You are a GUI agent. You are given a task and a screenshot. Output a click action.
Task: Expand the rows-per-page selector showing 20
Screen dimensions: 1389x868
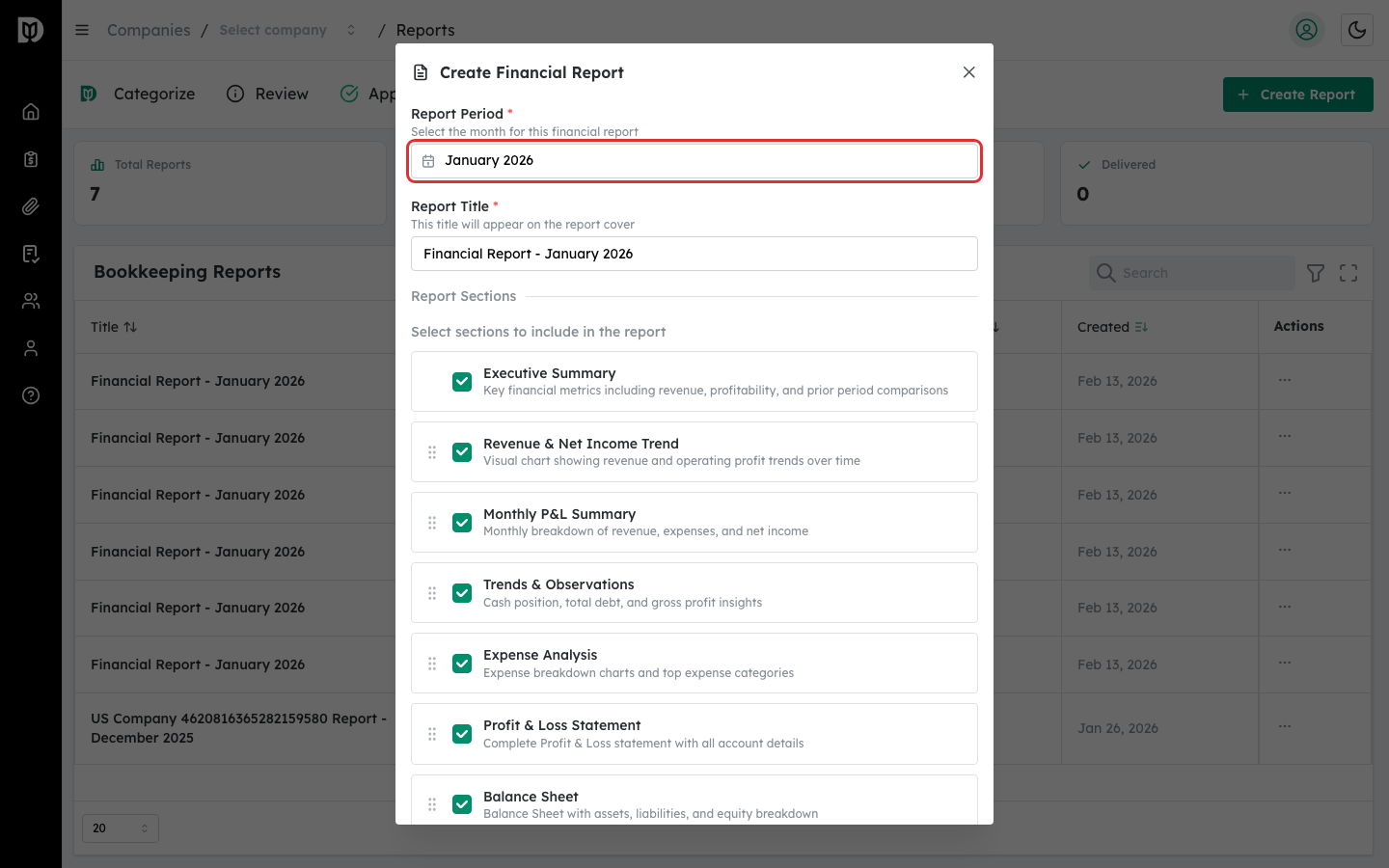click(x=120, y=827)
